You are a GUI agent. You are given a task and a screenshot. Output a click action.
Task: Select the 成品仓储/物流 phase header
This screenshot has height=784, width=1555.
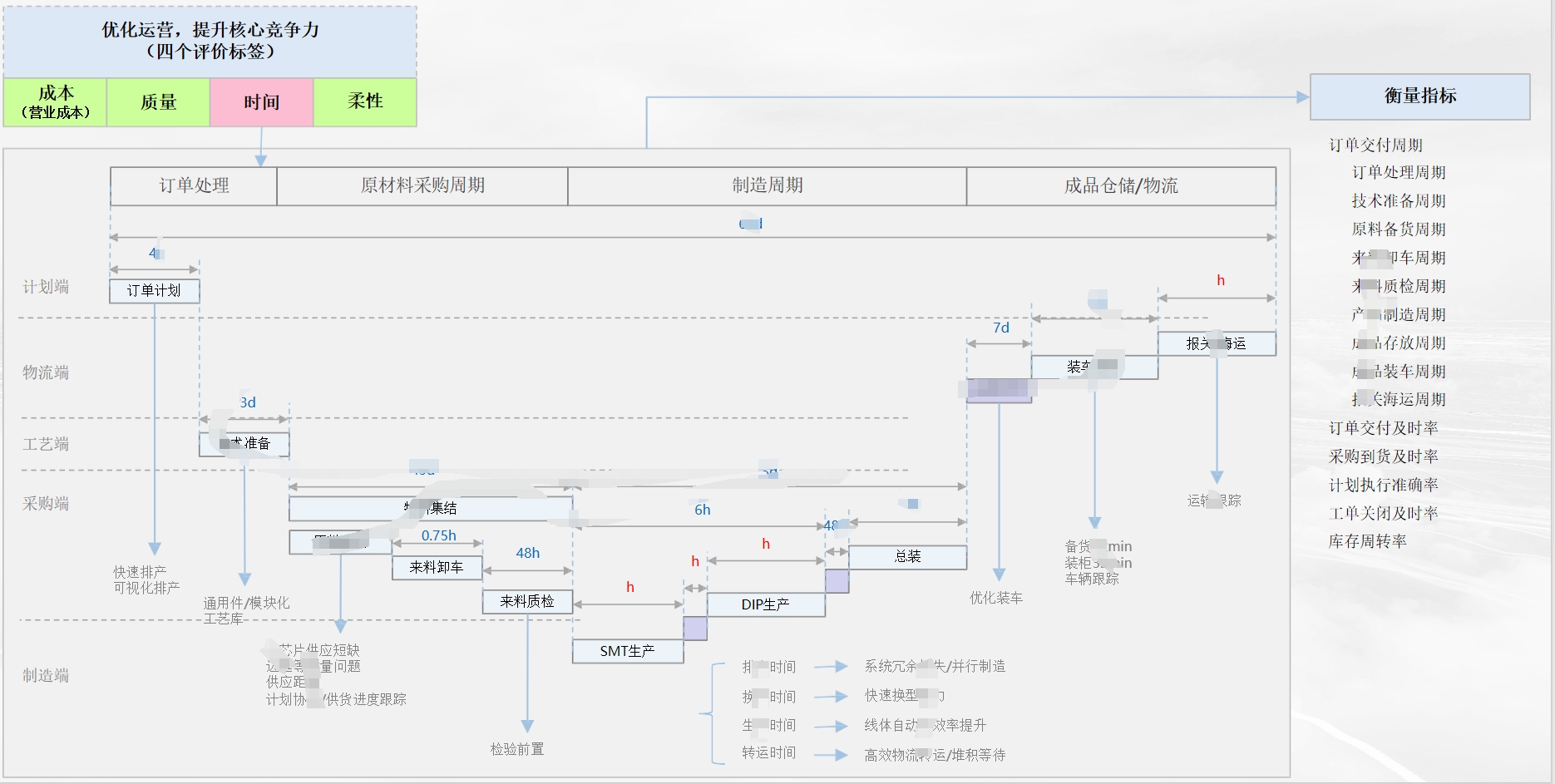[1121, 185]
